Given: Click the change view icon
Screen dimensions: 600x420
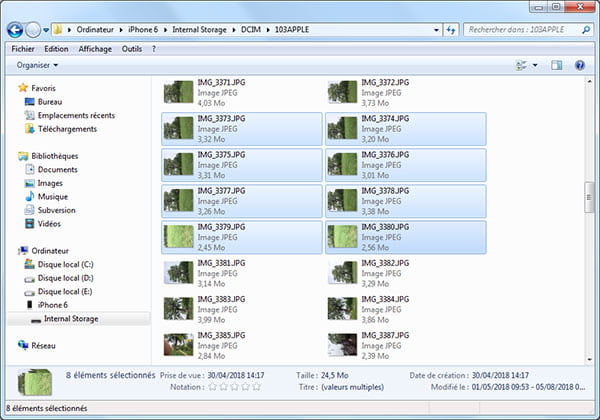Looking at the screenshot, I should coord(521,66).
